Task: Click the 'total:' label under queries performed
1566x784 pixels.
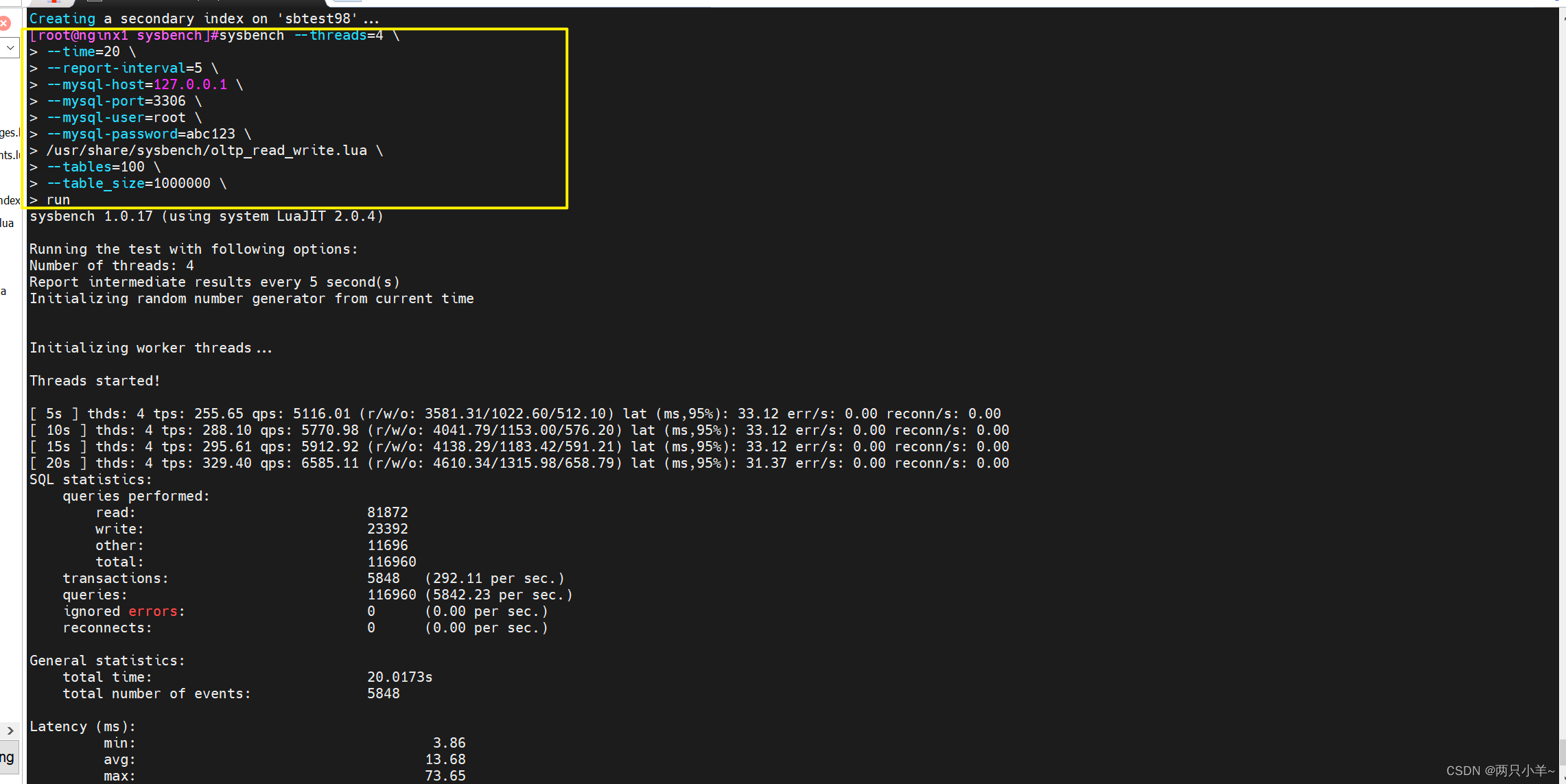Action: pyautogui.click(x=120, y=562)
